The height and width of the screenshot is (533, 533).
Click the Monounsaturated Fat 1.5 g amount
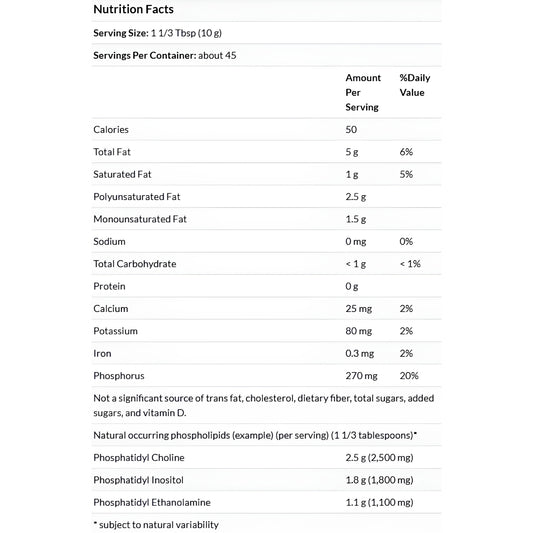click(356, 219)
